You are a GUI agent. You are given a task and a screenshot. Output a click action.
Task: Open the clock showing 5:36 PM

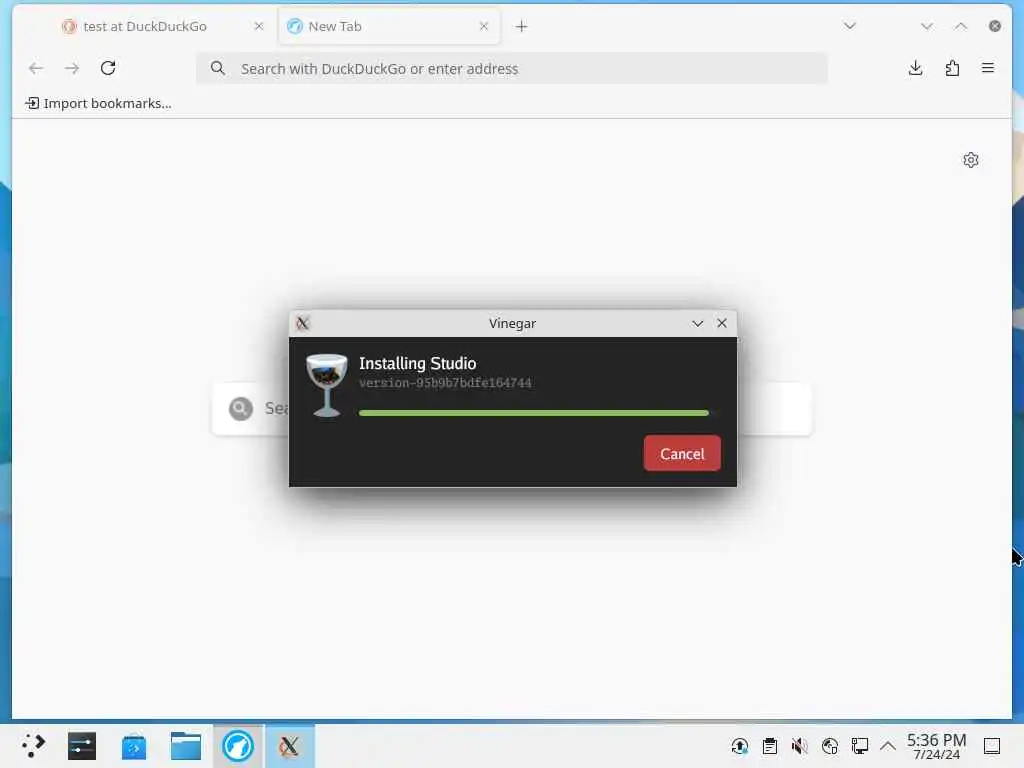tap(936, 746)
